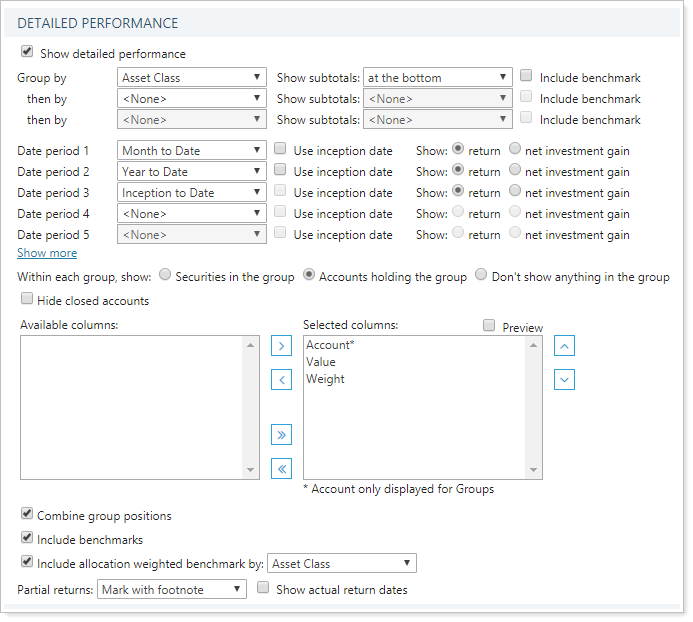This screenshot has width=693, height=622.
Task: Uncheck Show detailed performance checkbox
Action: [27, 52]
